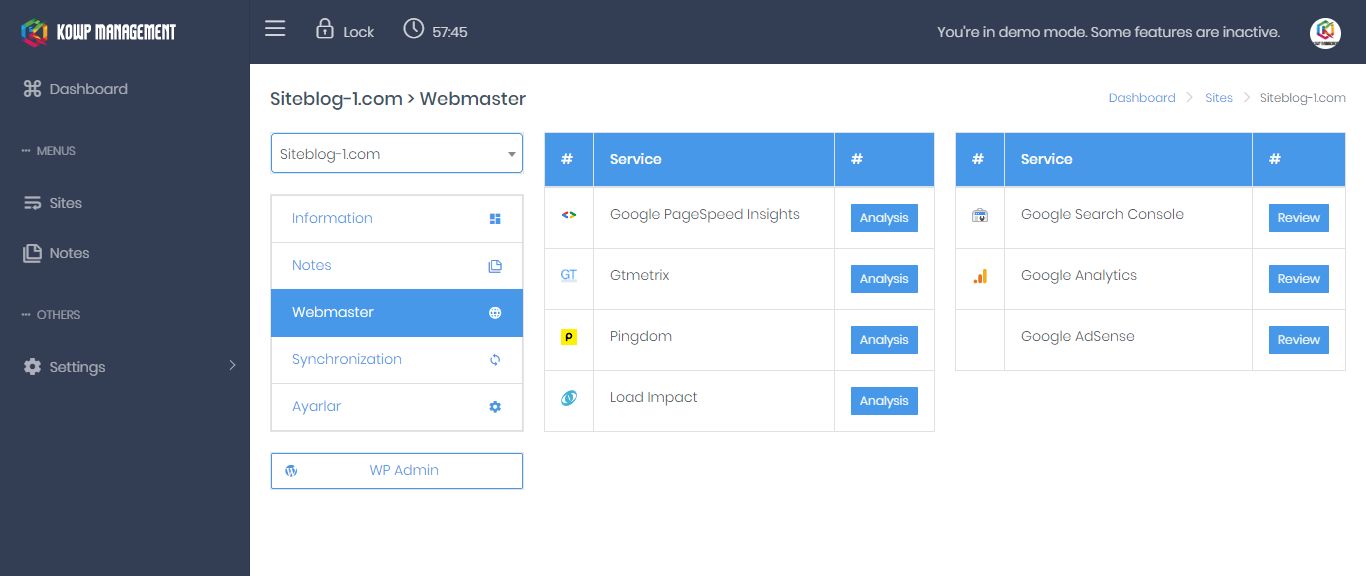Run Analysis for Gtmetrix
This screenshot has width=1366, height=576.
coord(884,279)
